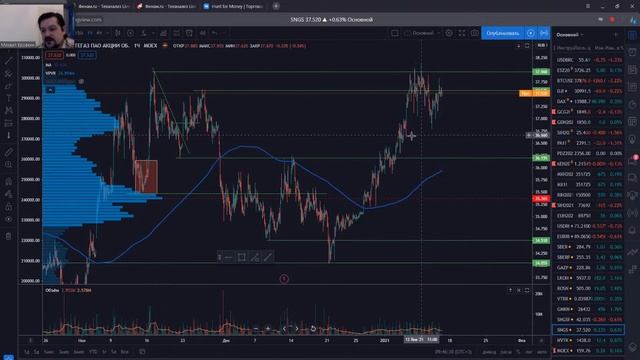Select the ROSN watchlist row
This screenshot has width=640, height=360.
588,288
